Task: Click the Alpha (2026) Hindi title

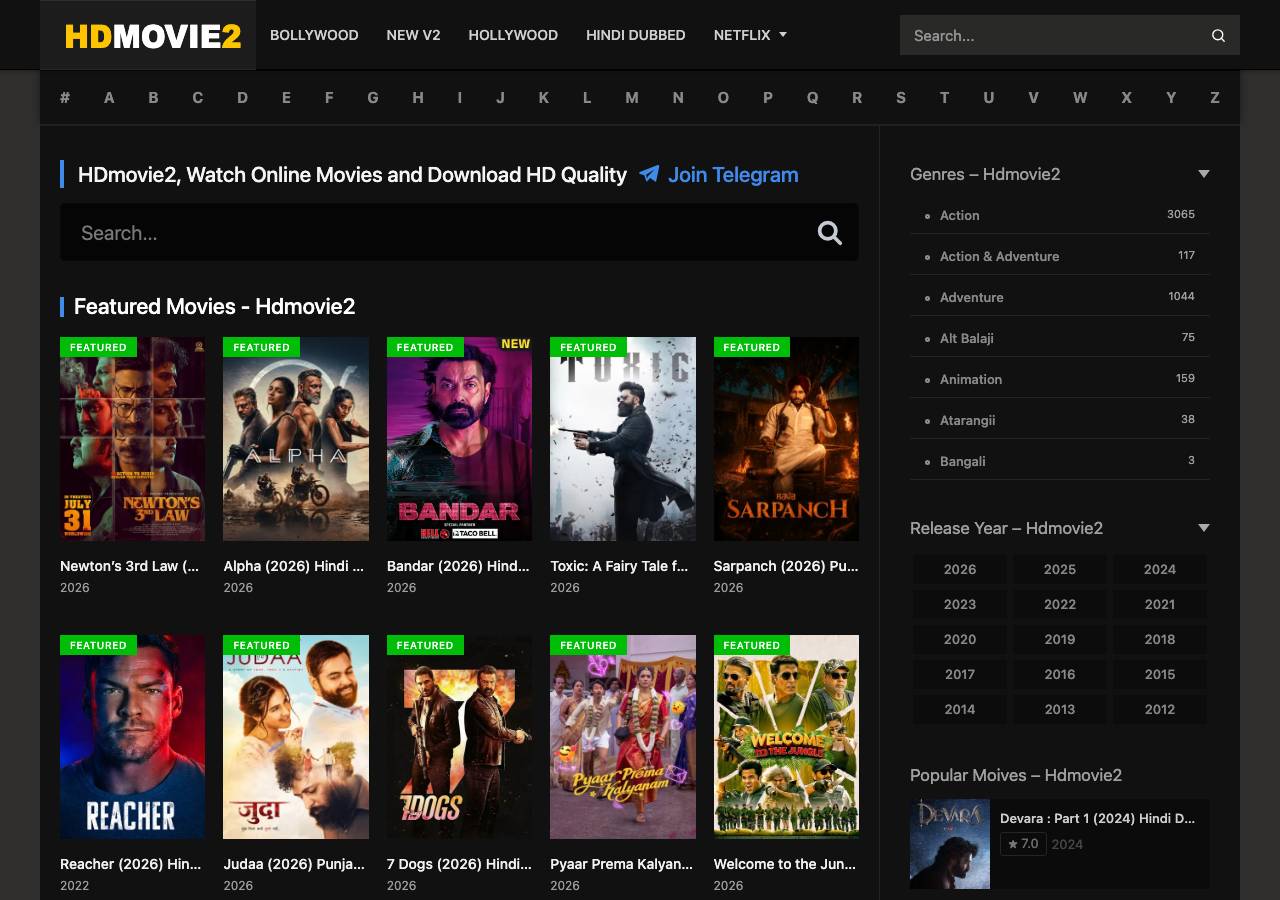Action: click(294, 566)
